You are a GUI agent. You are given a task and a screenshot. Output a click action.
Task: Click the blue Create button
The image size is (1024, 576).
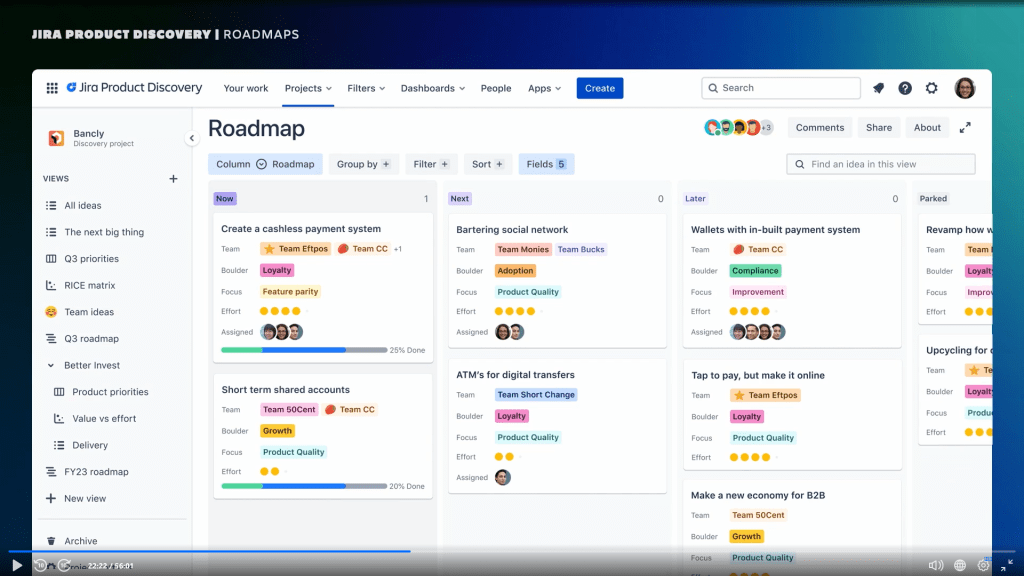[x=600, y=88]
